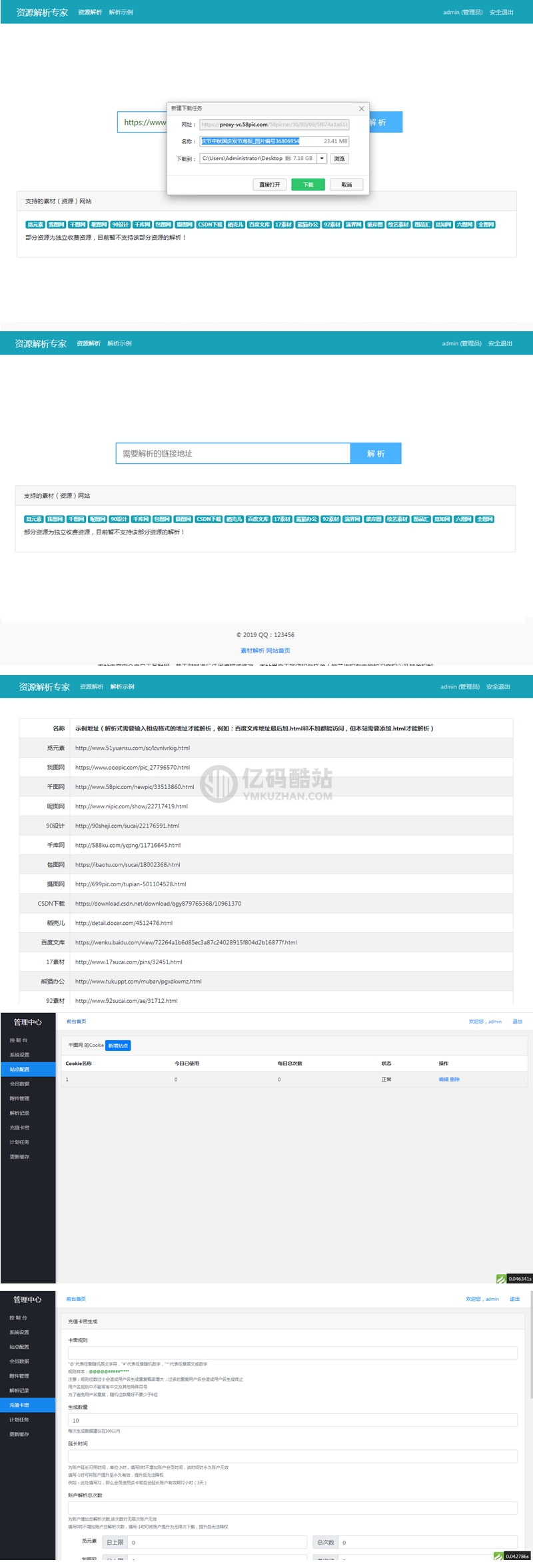Close the 新建下载任务 dialog with the X
The image size is (533, 1568).
pyautogui.click(x=362, y=109)
